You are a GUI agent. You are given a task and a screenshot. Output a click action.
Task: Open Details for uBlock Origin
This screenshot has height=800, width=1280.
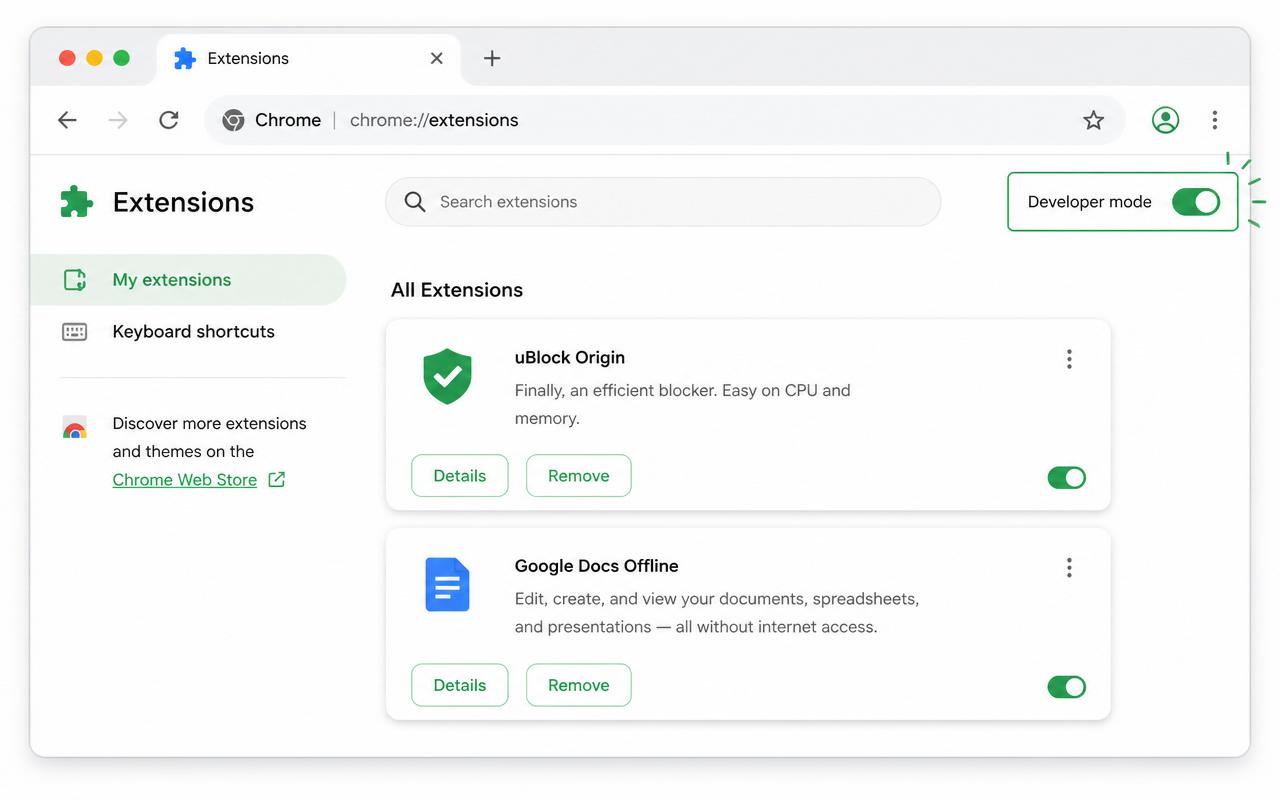460,476
